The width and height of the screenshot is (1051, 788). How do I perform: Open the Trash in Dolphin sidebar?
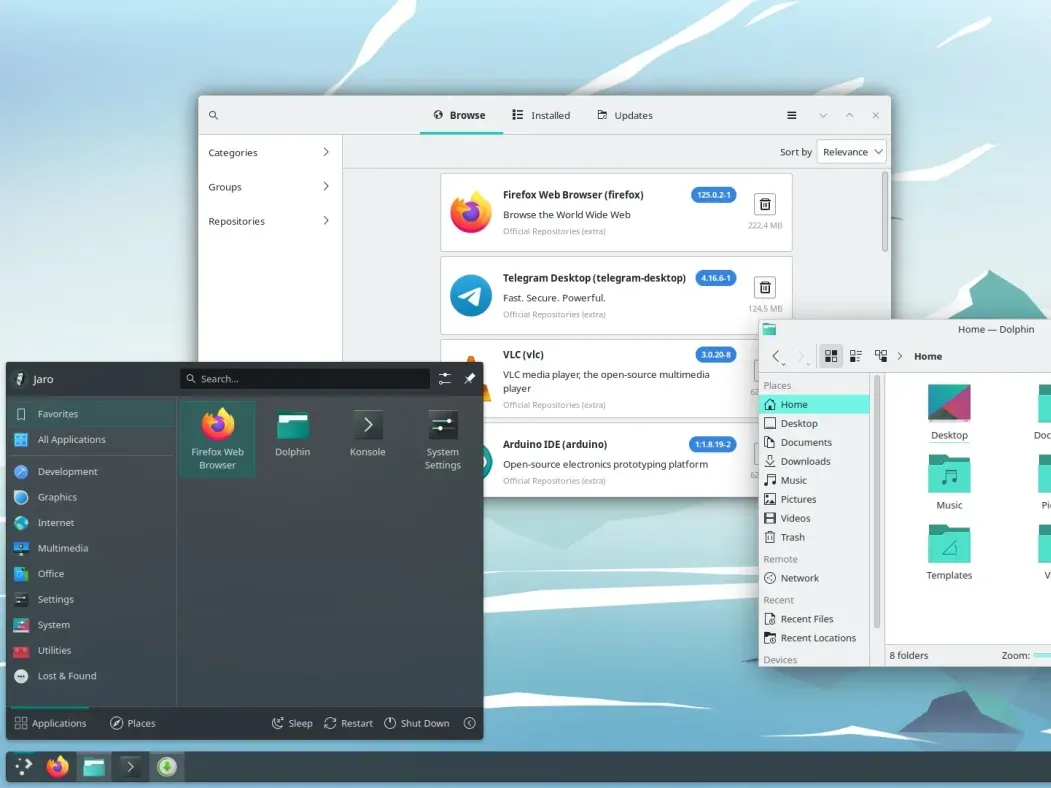[x=791, y=537]
